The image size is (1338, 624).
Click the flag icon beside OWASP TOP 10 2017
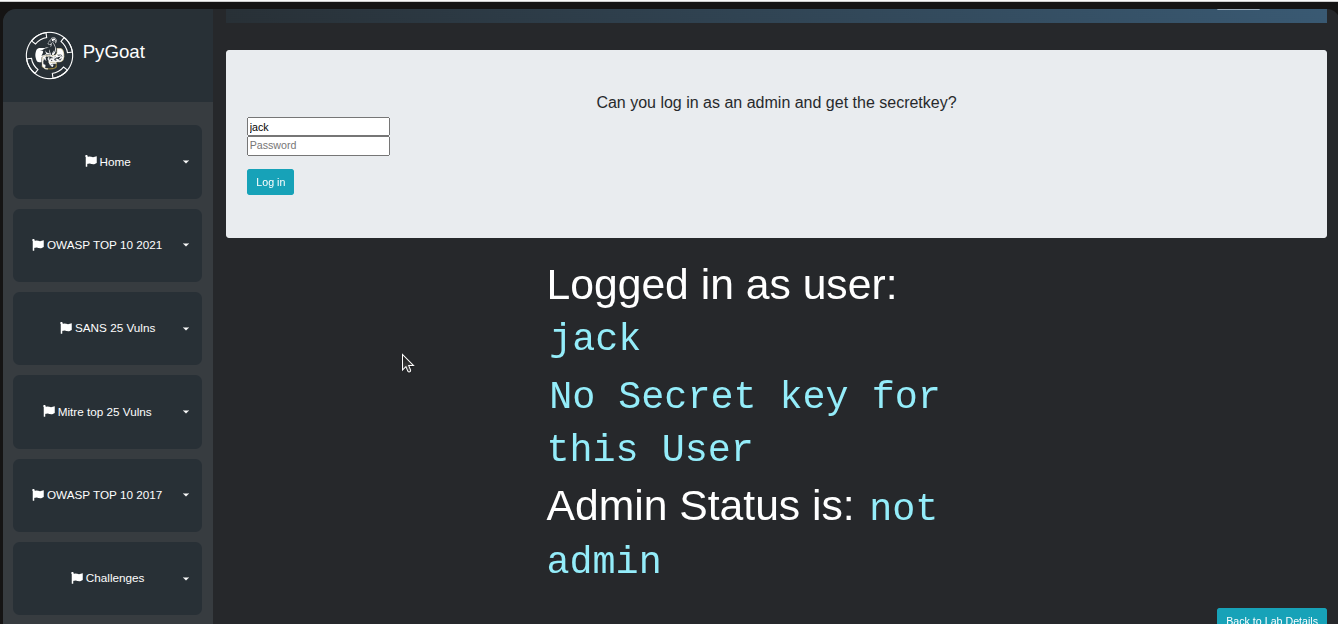[x=38, y=494]
